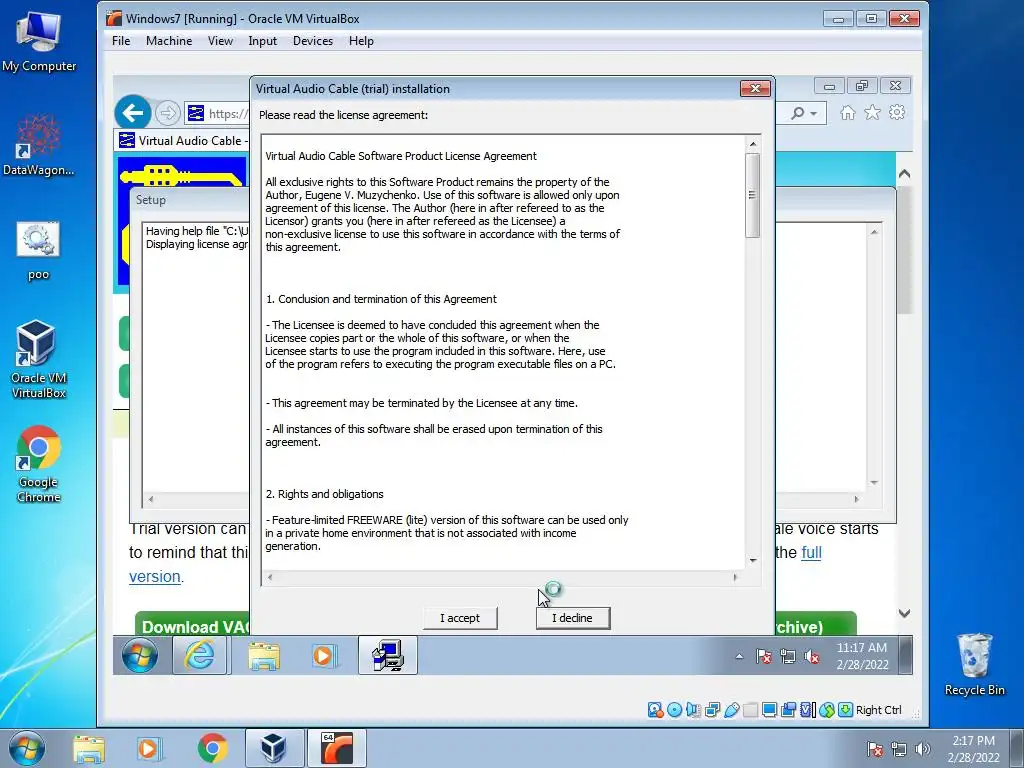Screen dimensions: 1024x768
Task: Click the license text scroll-down arrow
Action: click(x=753, y=560)
